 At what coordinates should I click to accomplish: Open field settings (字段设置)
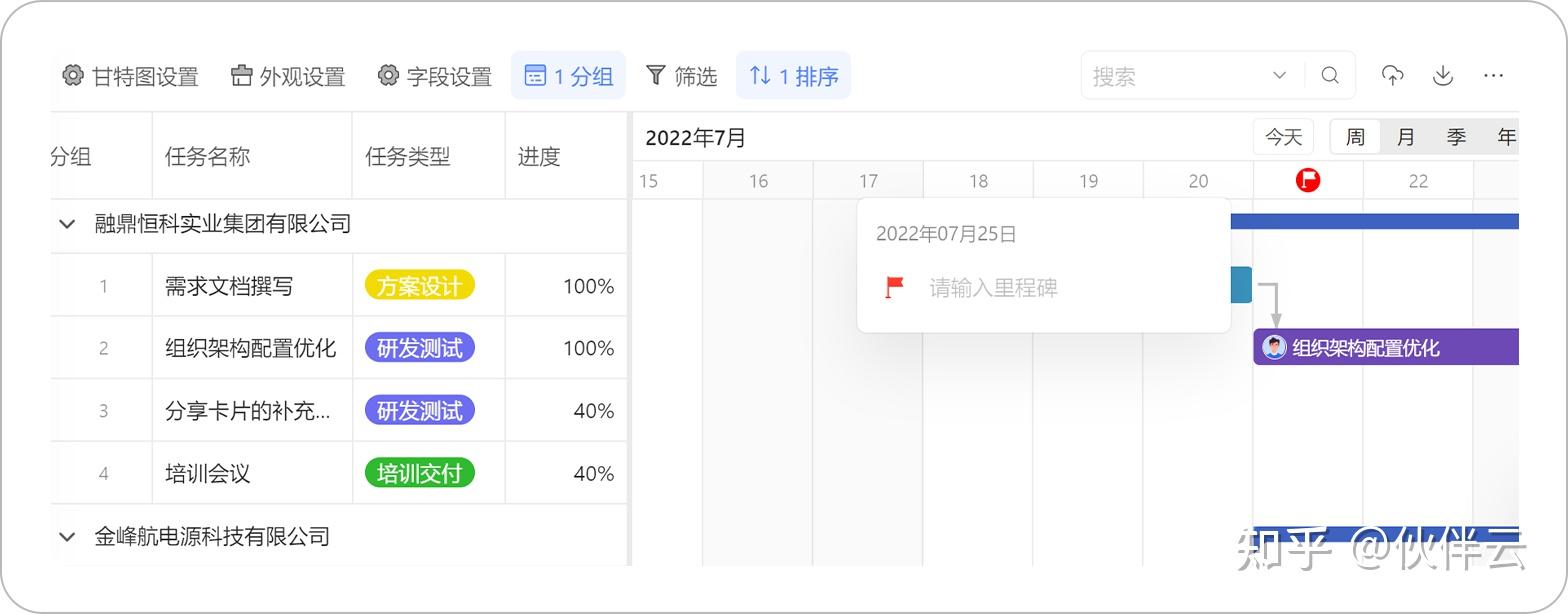(435, 76)
